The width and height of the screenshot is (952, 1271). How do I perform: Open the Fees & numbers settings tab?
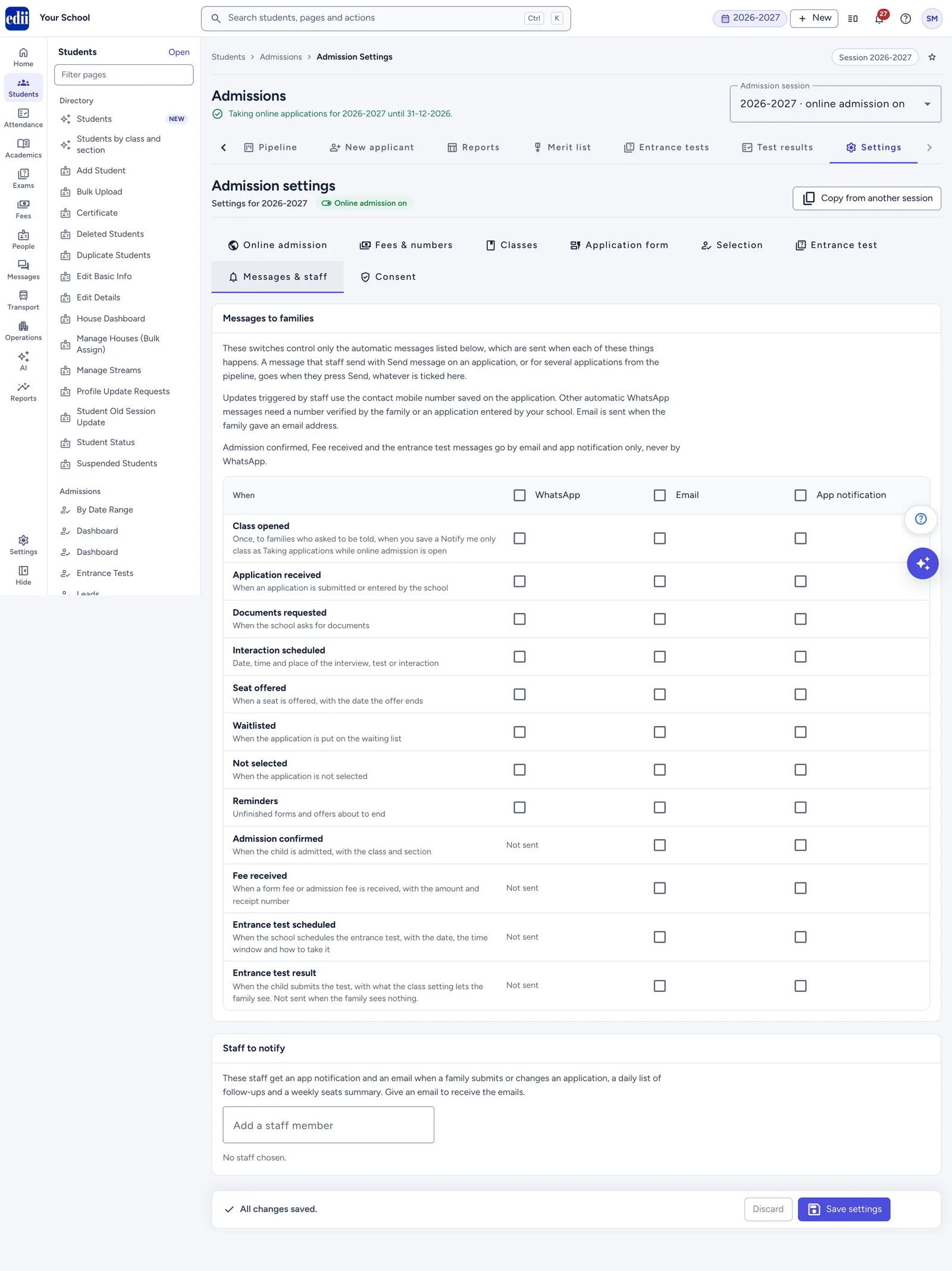(x=406, y=245)
